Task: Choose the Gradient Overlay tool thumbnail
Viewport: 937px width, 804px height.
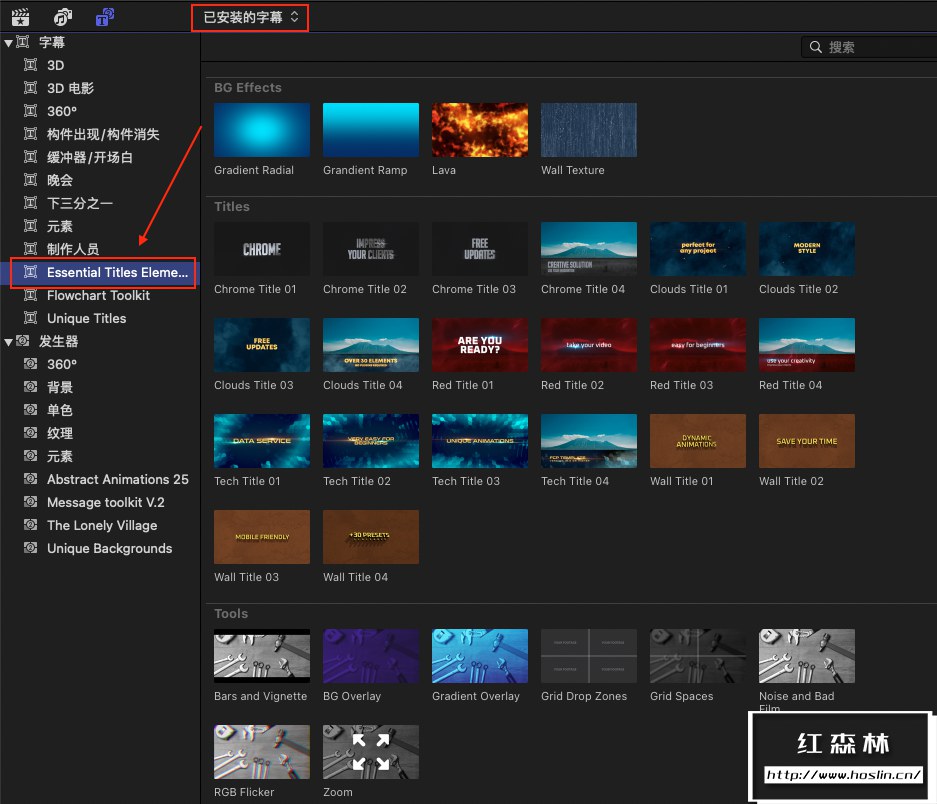Action: point(479,656)
